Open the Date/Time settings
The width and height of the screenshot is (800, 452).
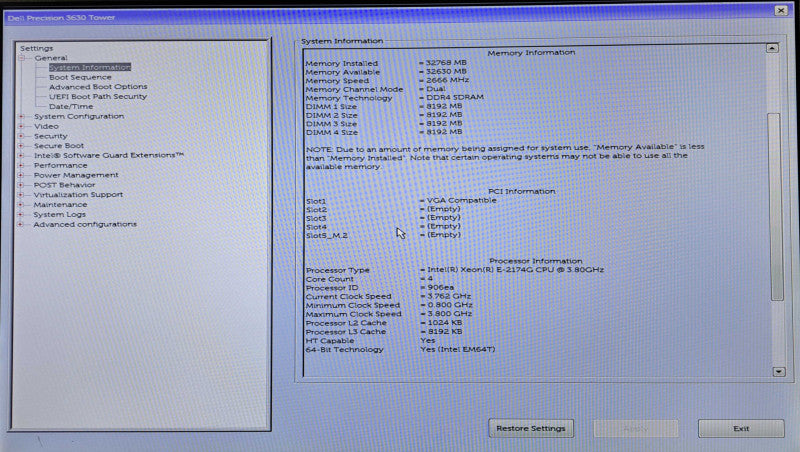pos(71,107)
